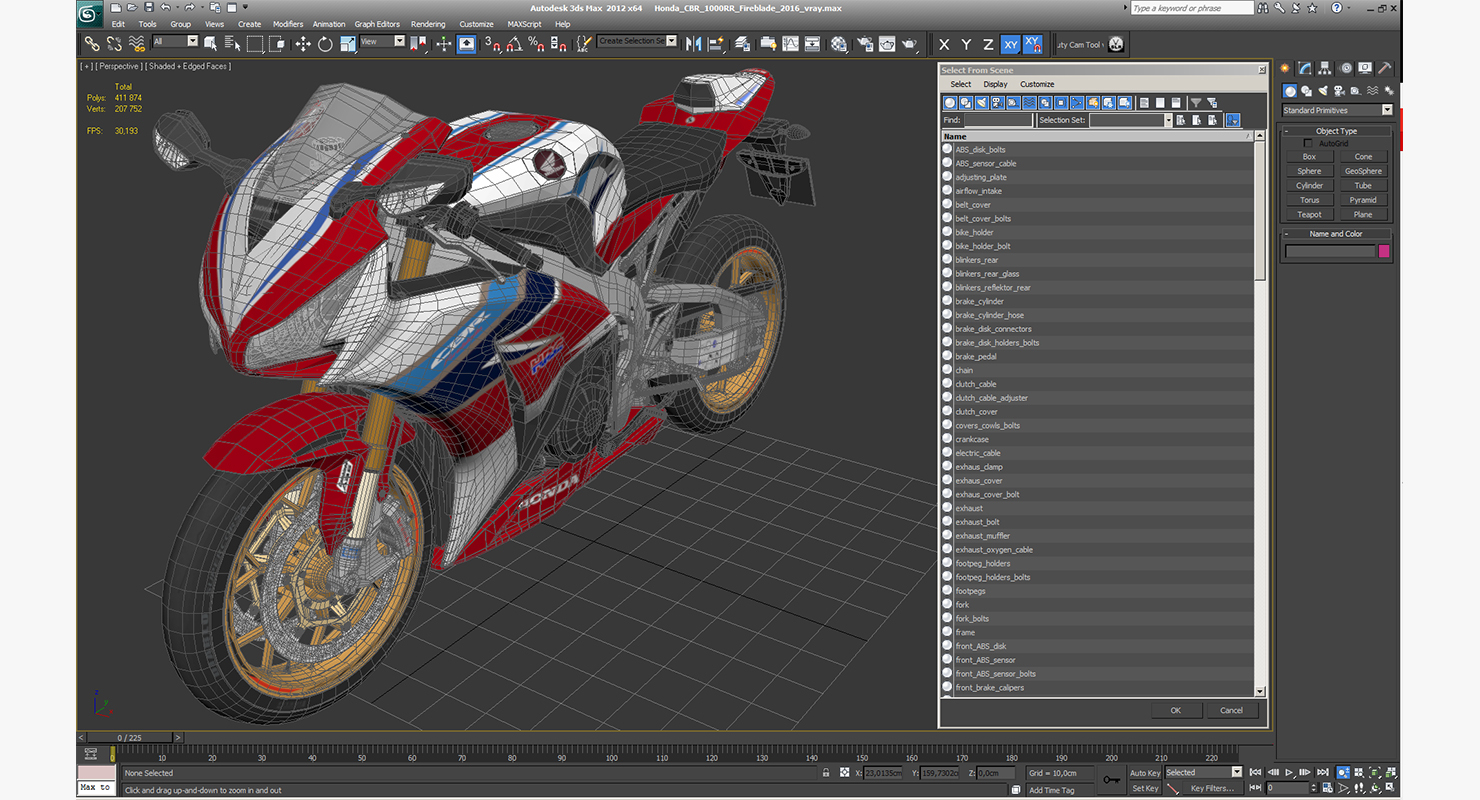The image size is (1480, 800).
Task: Click the Unlink Selection tool
Action: pos(115,44)
